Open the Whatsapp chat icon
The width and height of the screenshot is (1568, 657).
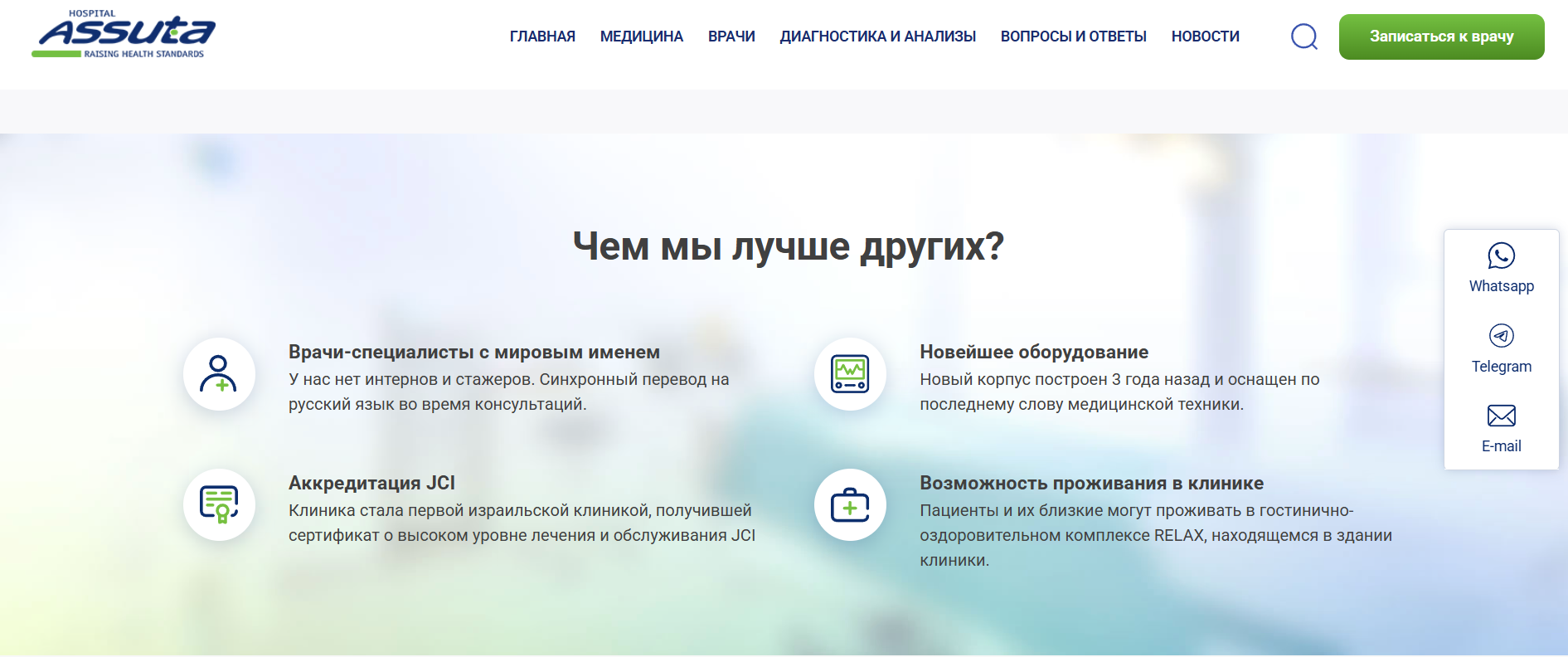[1502, 255]
